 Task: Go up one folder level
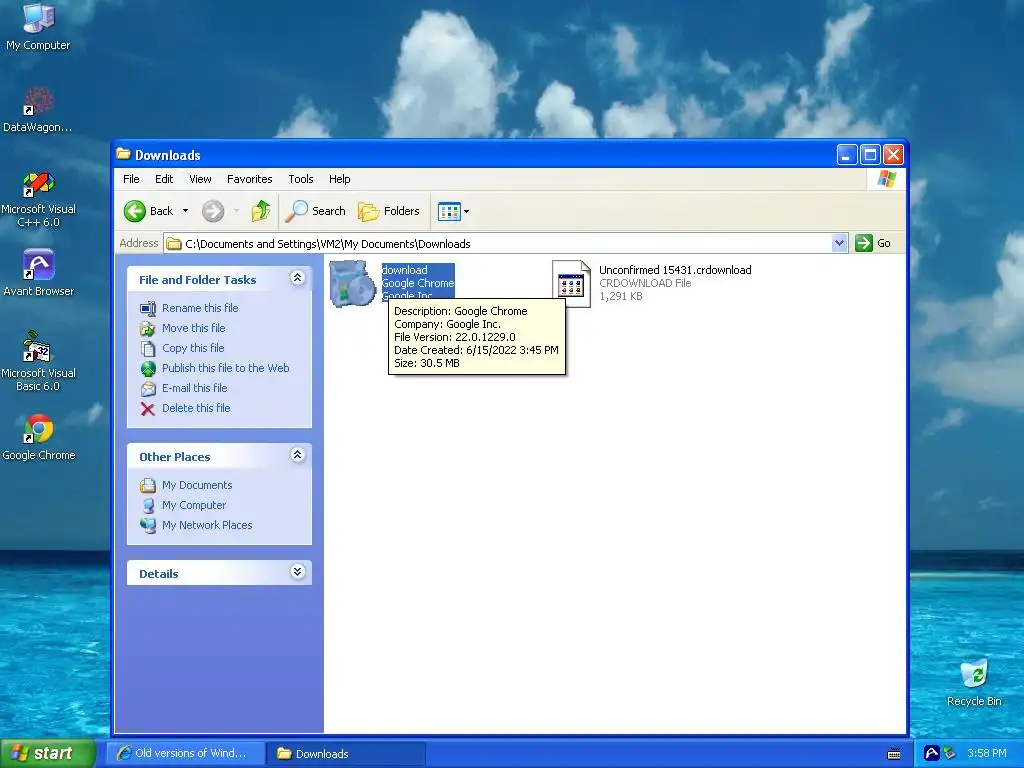[x=261, y=211]
